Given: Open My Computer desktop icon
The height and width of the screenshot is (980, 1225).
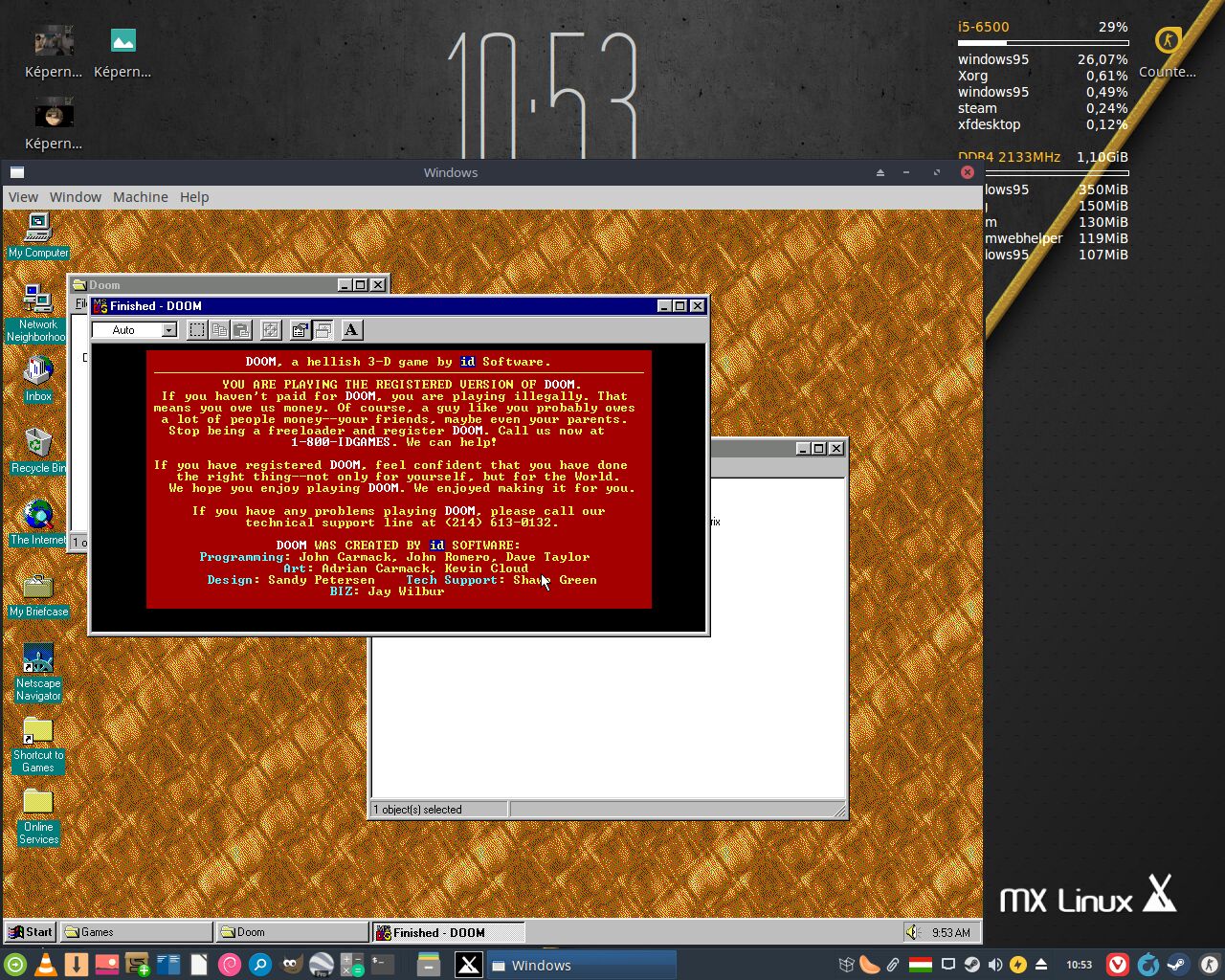Looking at the screenshot, I should pyautogui.click(x=38, y=235).
